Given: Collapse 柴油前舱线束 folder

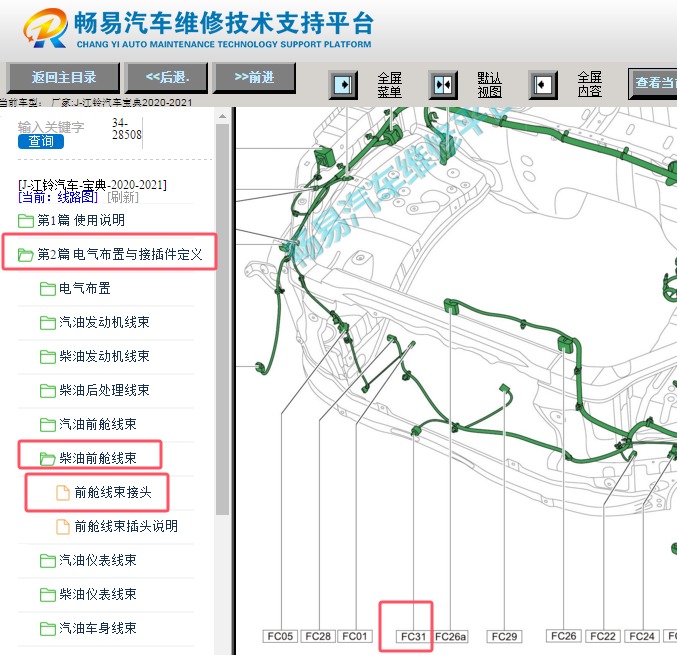Looking at the screenshot, I should [x=98, y=458].
